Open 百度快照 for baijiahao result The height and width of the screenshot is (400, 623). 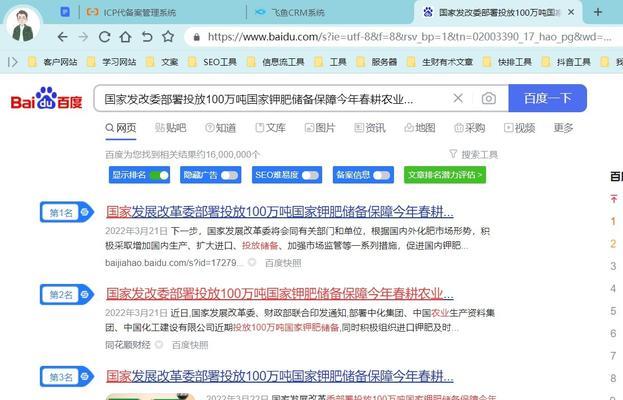tap(283, 263)
